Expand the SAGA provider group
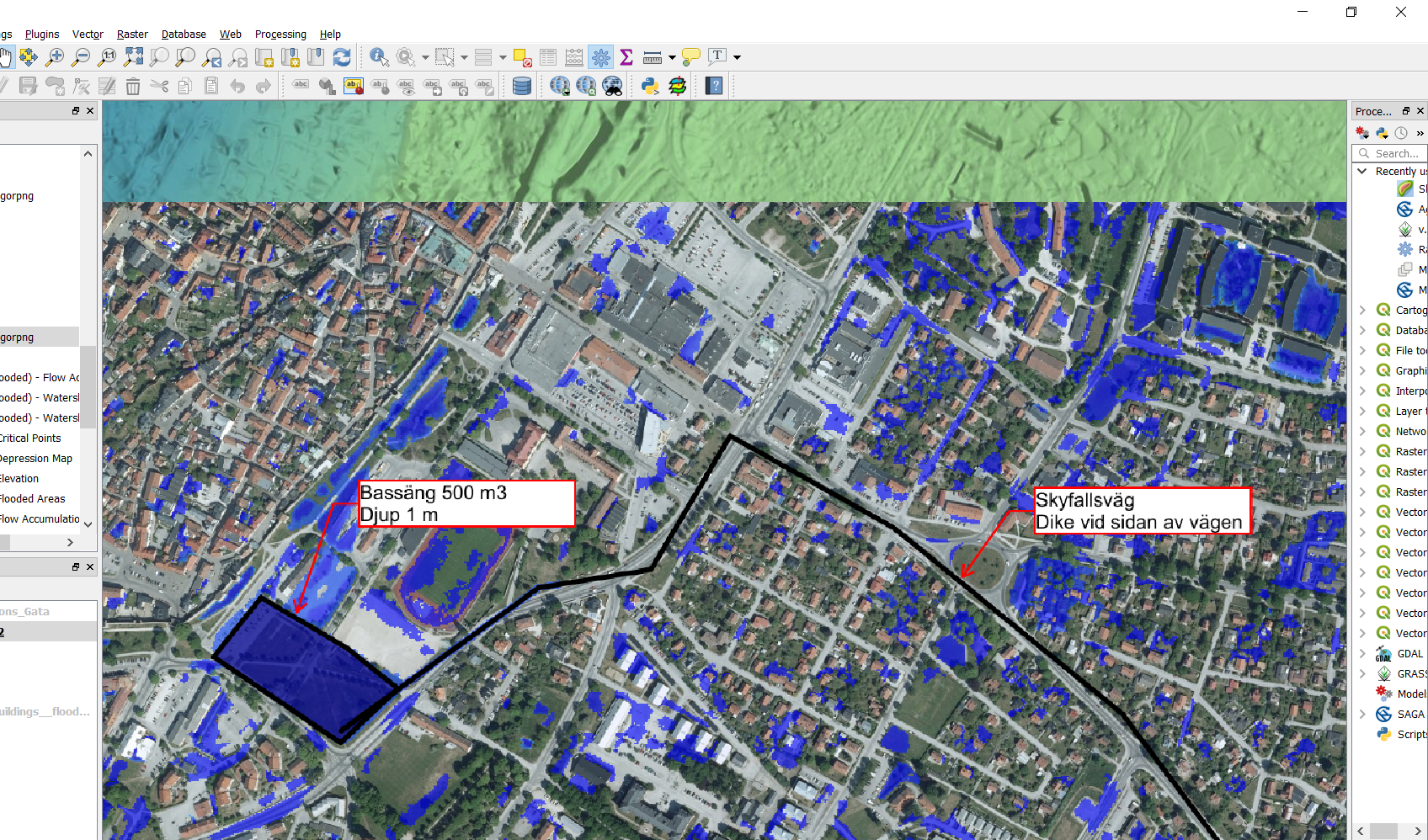This screenshot has width=1428, height=840. [x=1362, y=714]
